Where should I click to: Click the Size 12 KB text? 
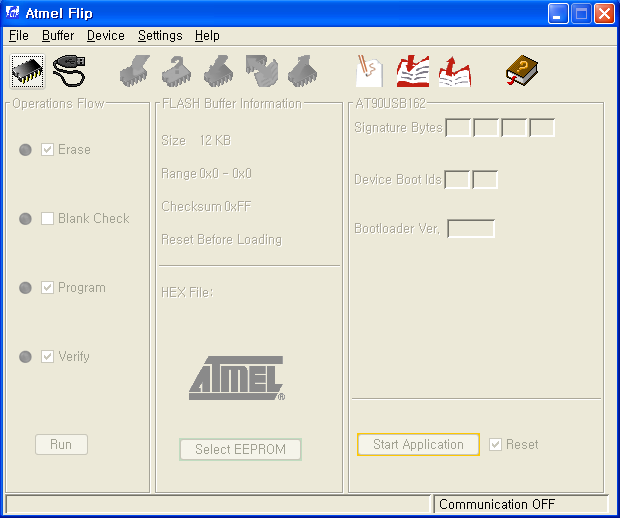click(x=196, y=140)
